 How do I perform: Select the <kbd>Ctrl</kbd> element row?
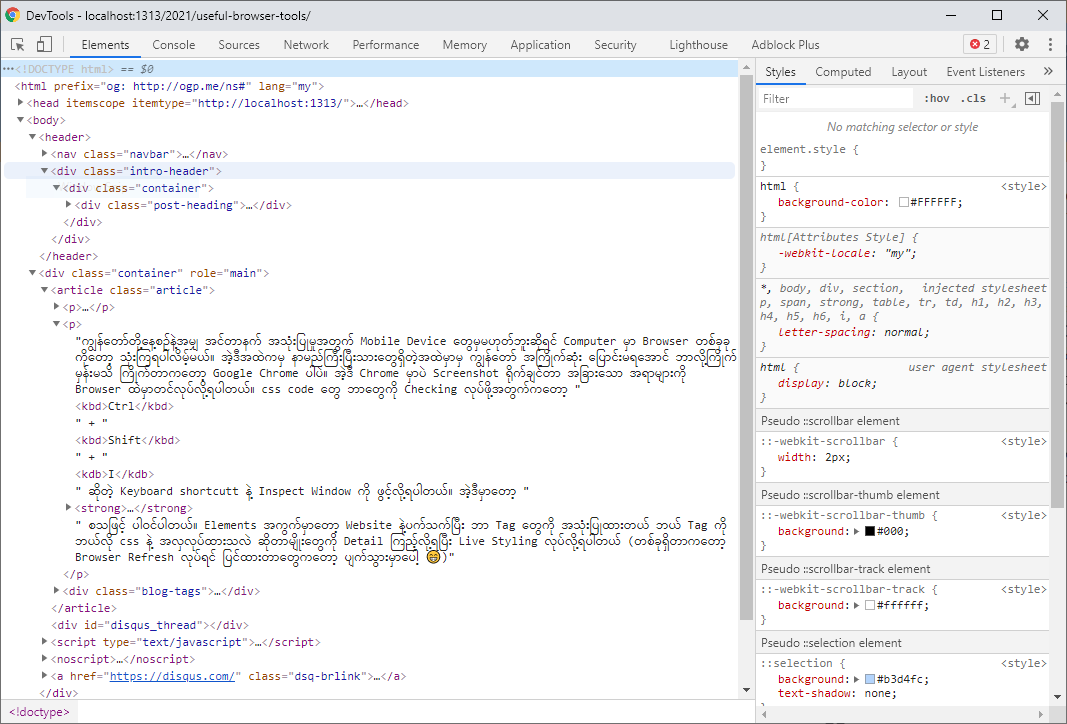(125, 406)
